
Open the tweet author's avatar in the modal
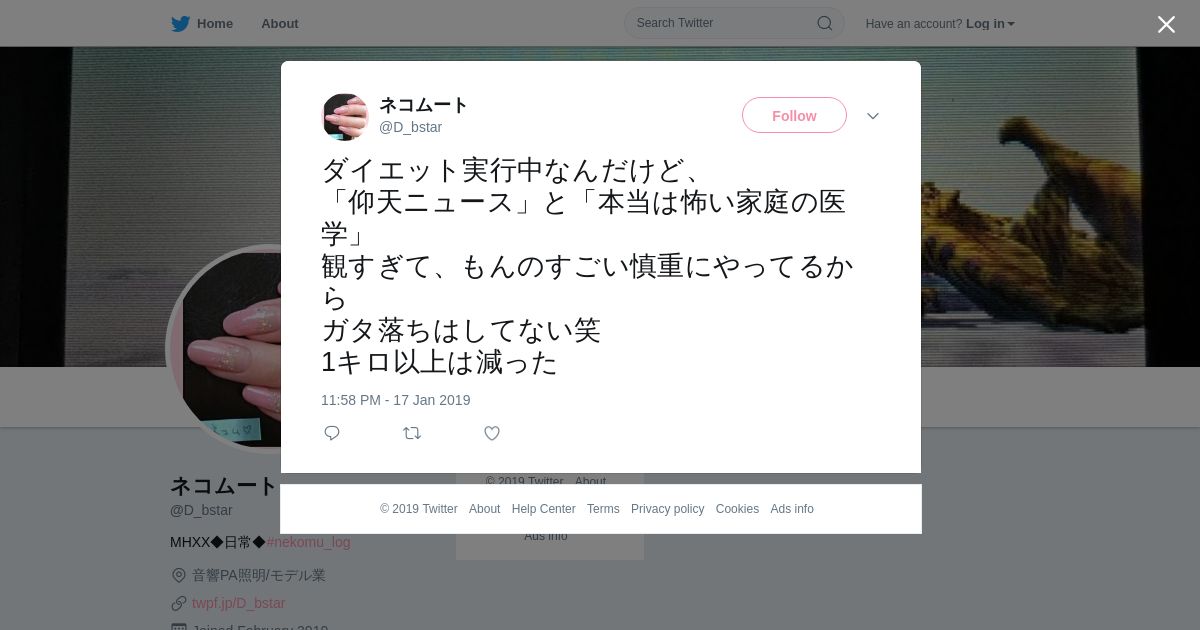pyautogui.click(x=345, y=117)
